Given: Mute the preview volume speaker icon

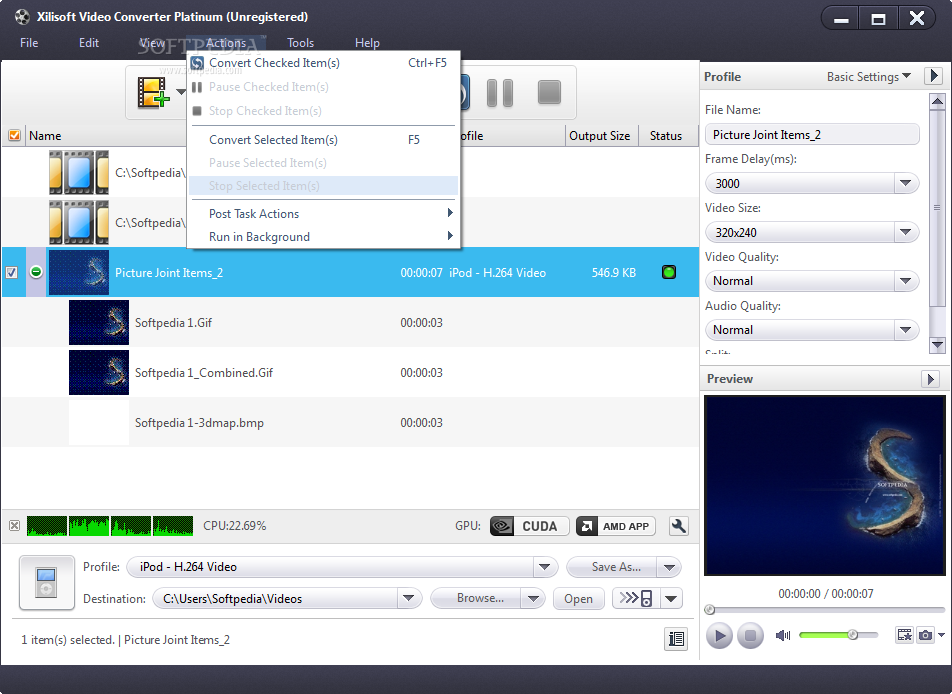Looking at the screenshot, I should point(783,635).
